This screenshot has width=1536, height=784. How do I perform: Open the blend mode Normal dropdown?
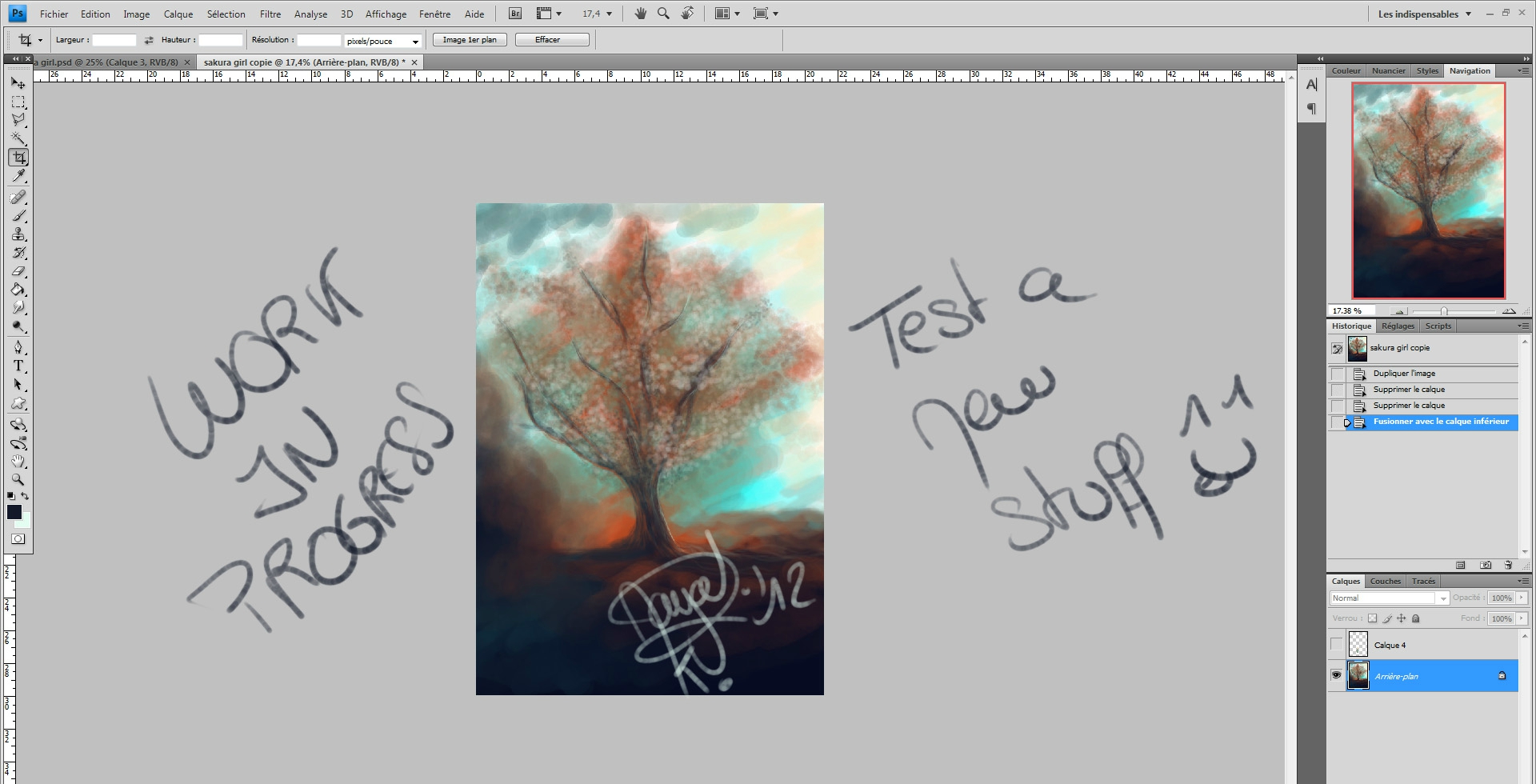[x=1390, y=598]
